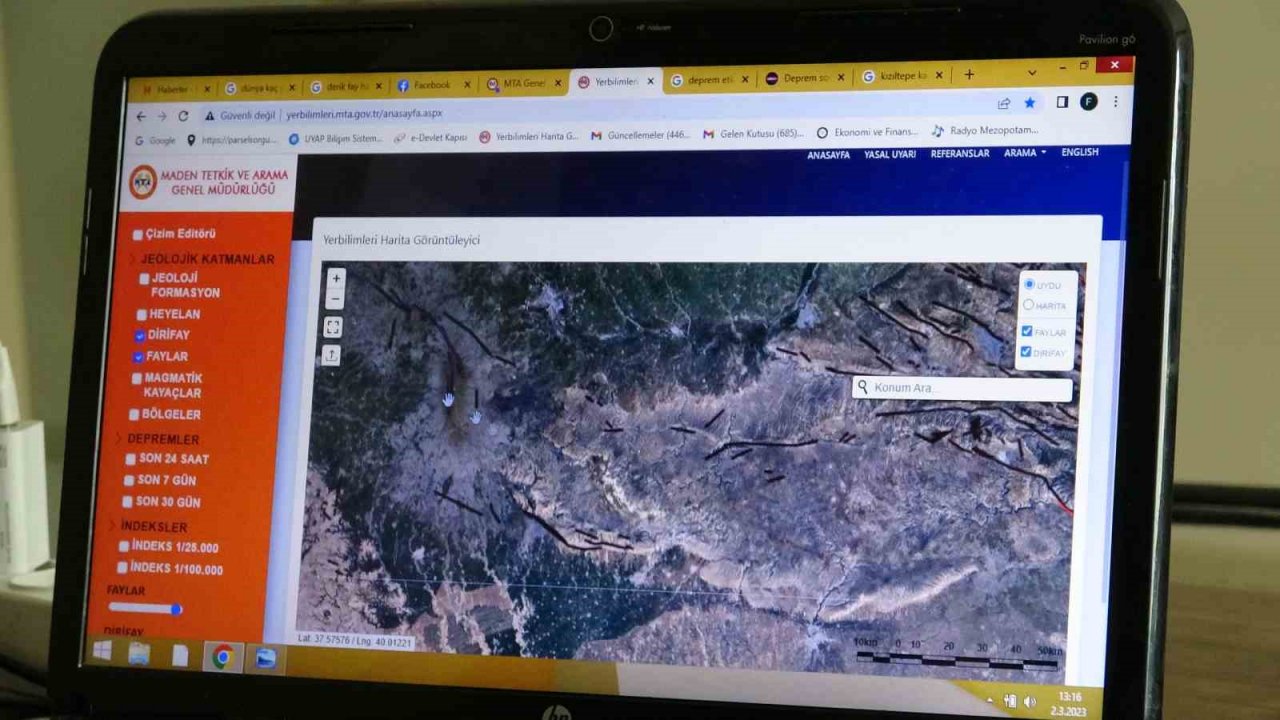Uncheck the FAYLAR overlay checkbox on the map
This screenshot has height=720, width=1280.
pyautogui.click(x=1025, y=331)
